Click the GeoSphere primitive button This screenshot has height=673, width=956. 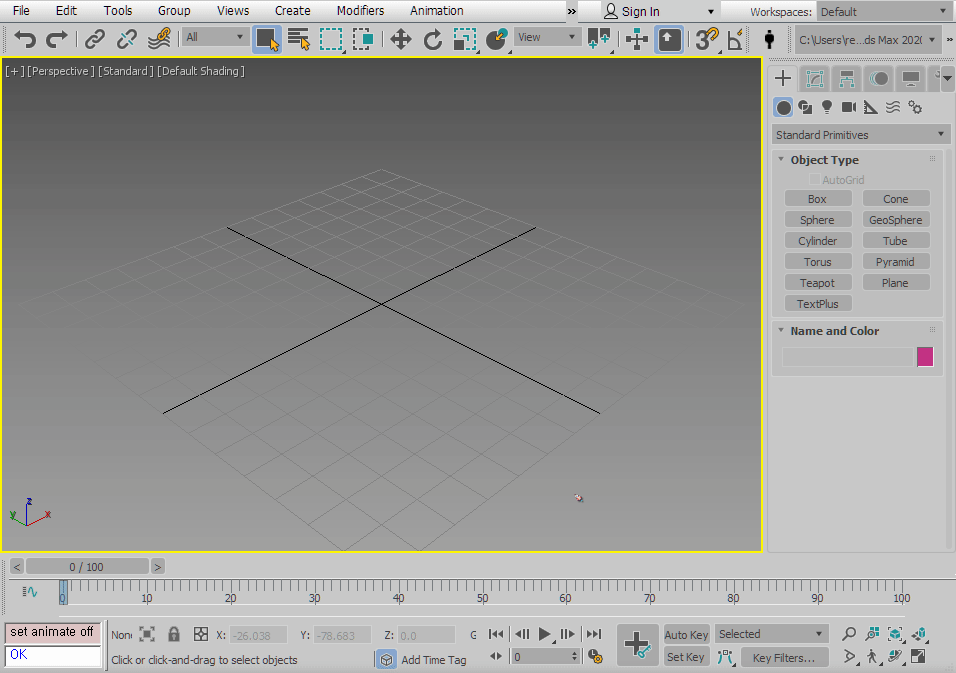(x=896, y=220)
